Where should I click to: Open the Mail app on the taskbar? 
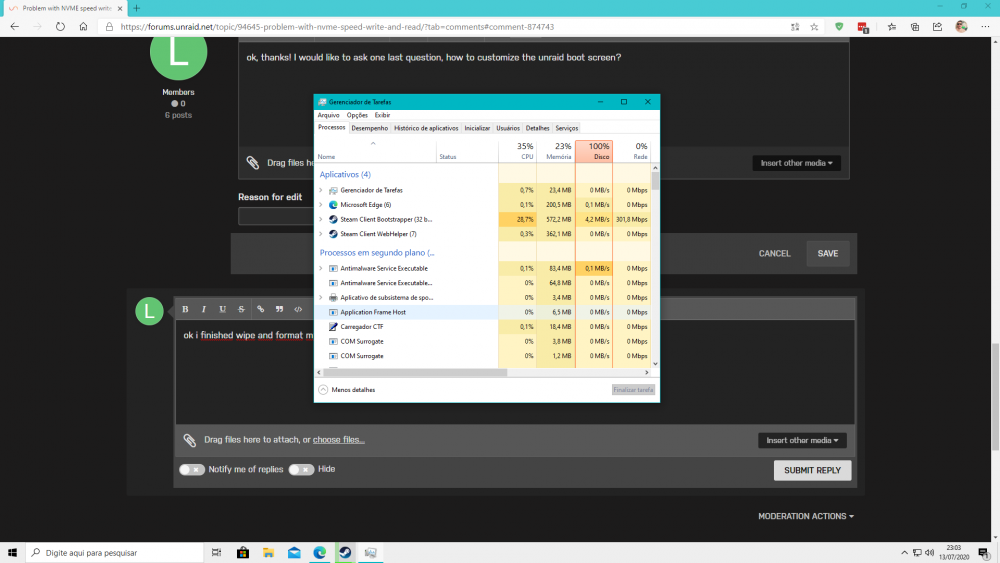point(294,553)
